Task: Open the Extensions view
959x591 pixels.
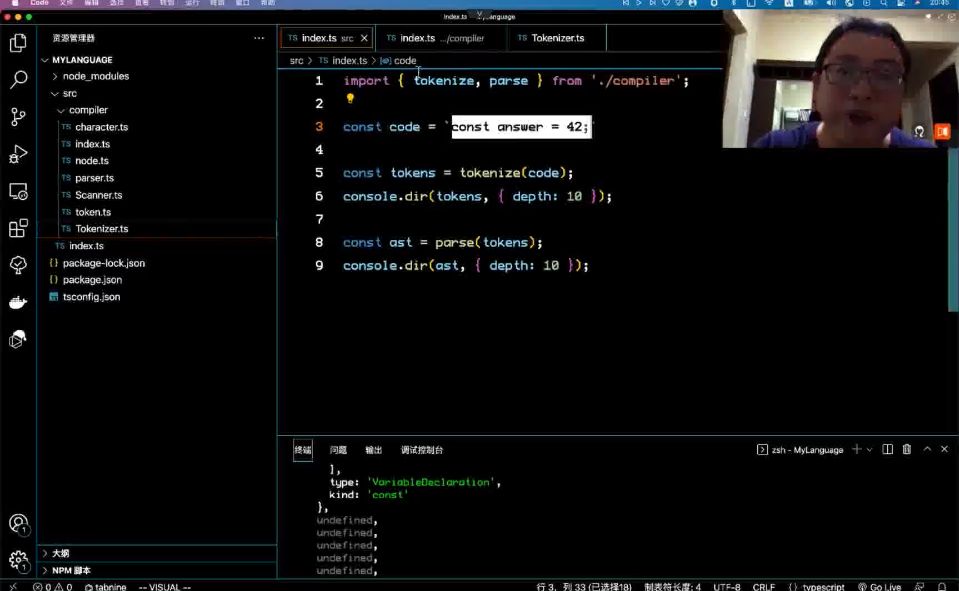Action: point(18,228)
